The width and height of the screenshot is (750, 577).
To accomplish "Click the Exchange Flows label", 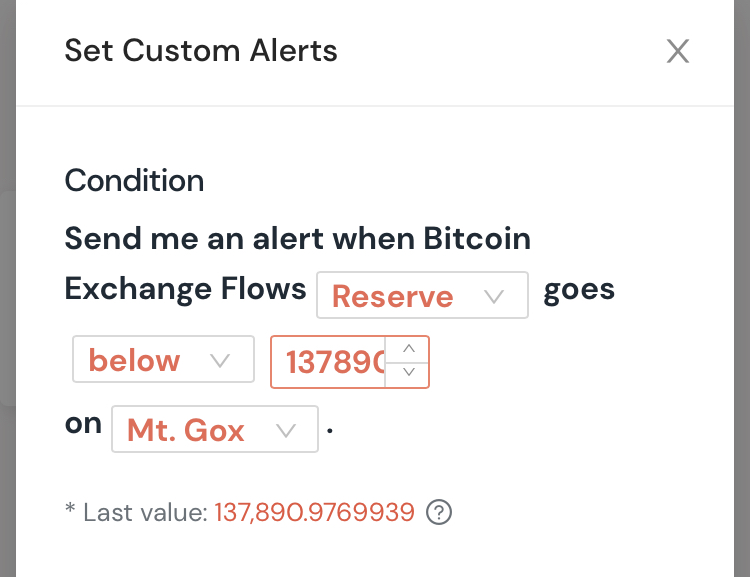I will click(x=185, y=290).
